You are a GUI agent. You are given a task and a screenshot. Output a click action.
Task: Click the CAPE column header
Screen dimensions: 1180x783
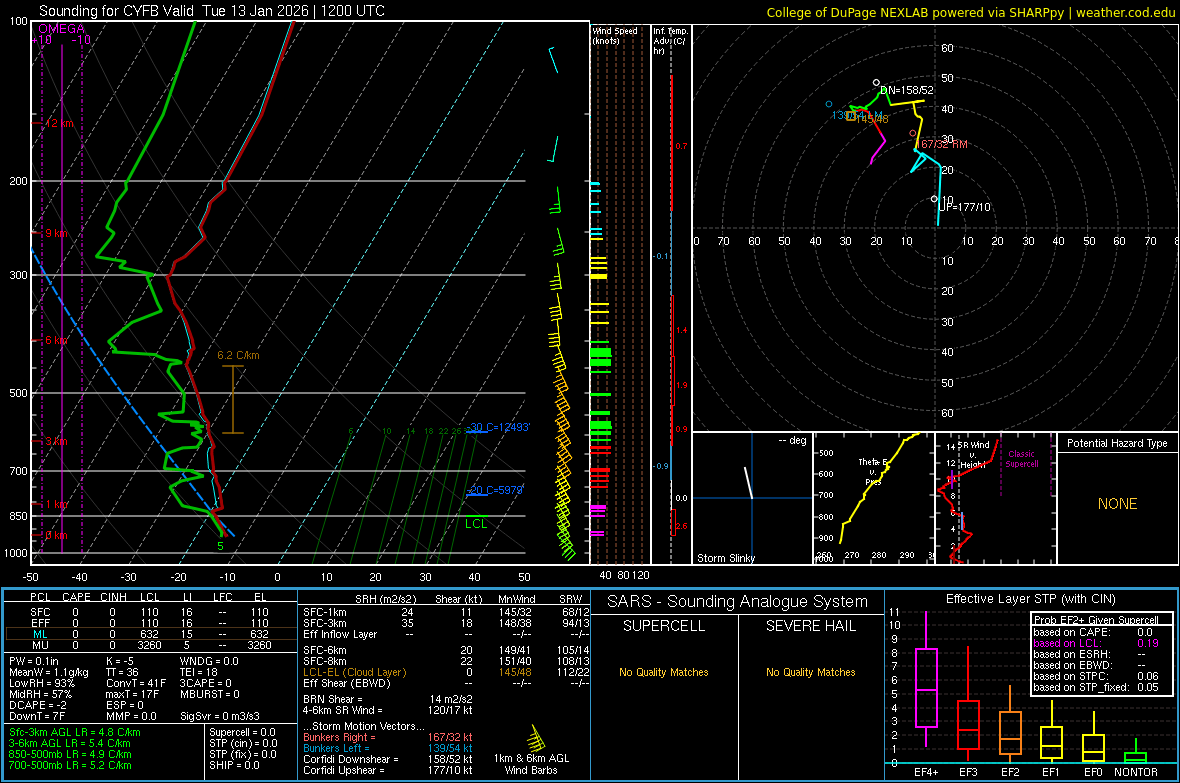click(x=76, y=597)
